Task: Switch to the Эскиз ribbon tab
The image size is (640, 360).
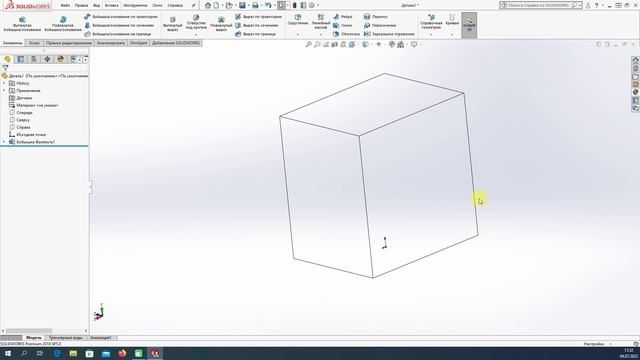Action: tap(34, 43)
